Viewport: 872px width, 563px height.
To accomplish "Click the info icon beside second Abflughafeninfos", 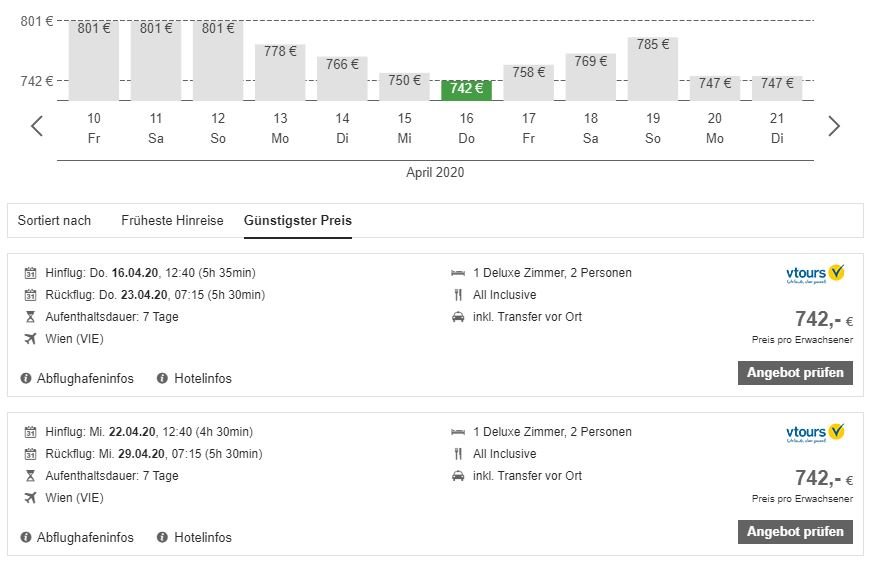I will pyautogui.click(x=26, y=538).
